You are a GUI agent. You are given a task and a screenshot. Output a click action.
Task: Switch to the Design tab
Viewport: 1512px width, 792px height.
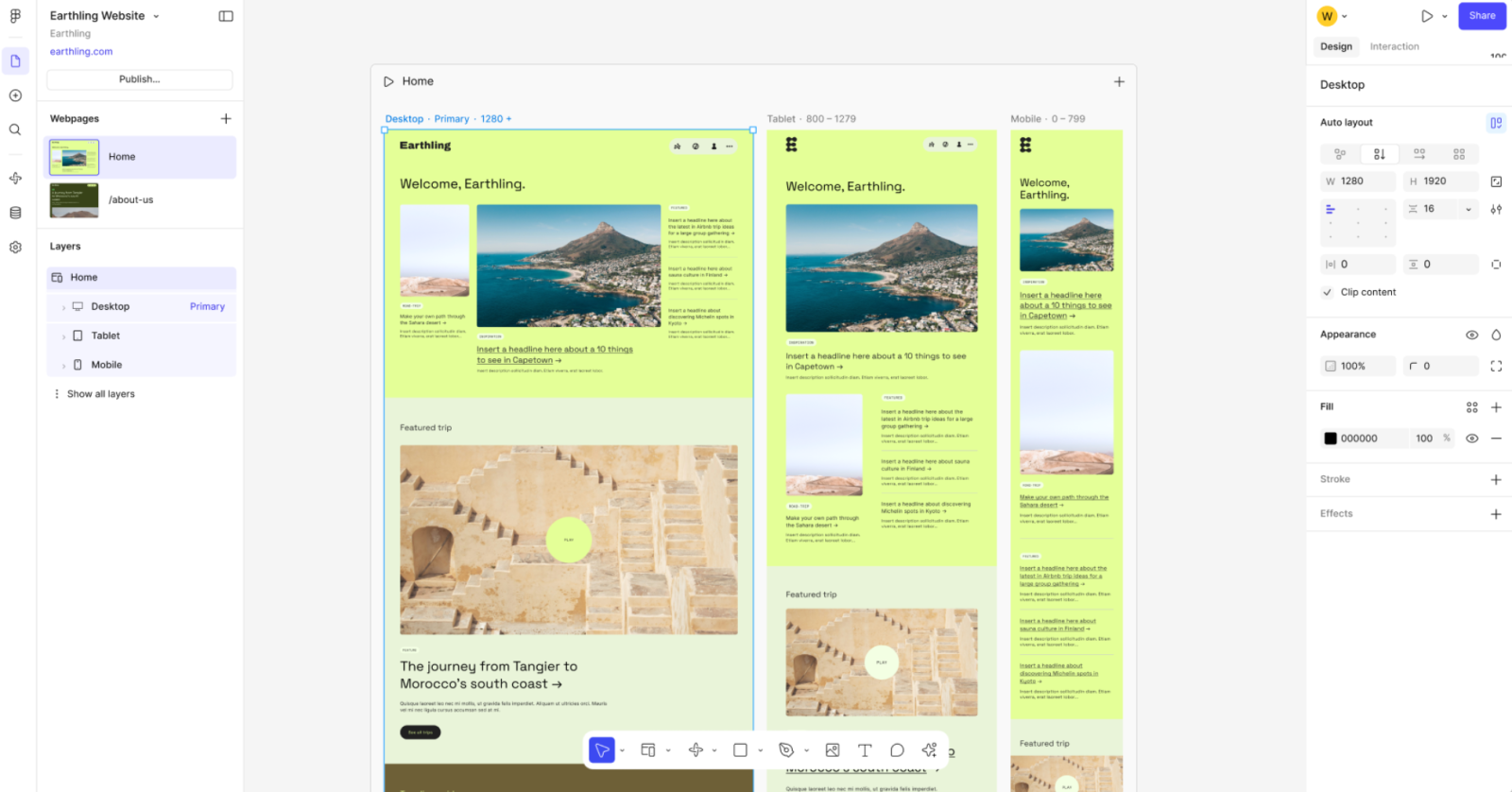click(1336, 46)
